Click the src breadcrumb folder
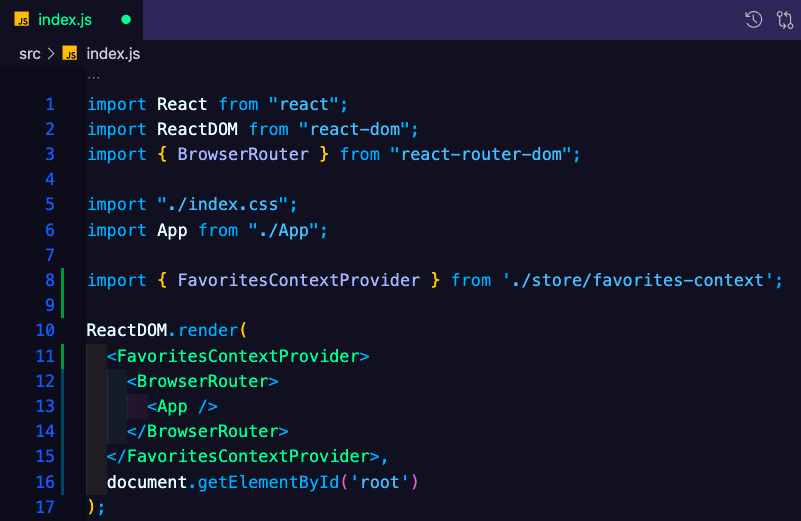Image resolution: width=801 pixels, height=521 pixels. [30, 54]
